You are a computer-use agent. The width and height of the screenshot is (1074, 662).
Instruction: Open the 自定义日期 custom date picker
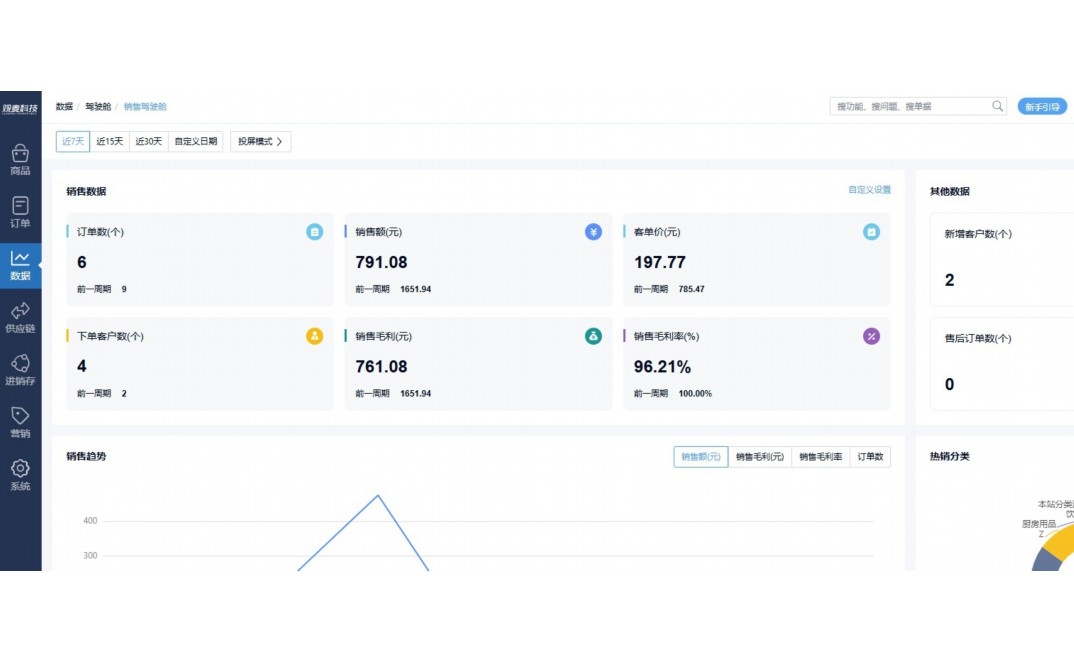click(195, 142)
